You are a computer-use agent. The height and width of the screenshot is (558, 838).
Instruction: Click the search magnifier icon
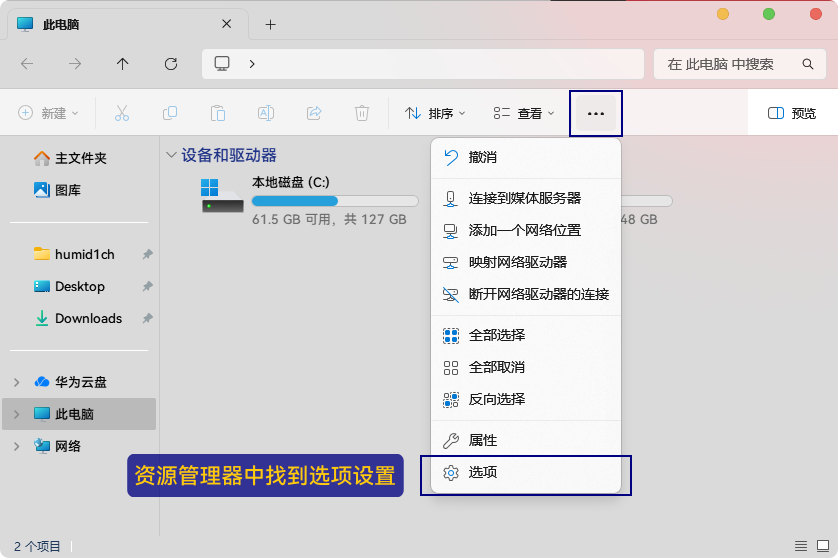coord(808,64)
